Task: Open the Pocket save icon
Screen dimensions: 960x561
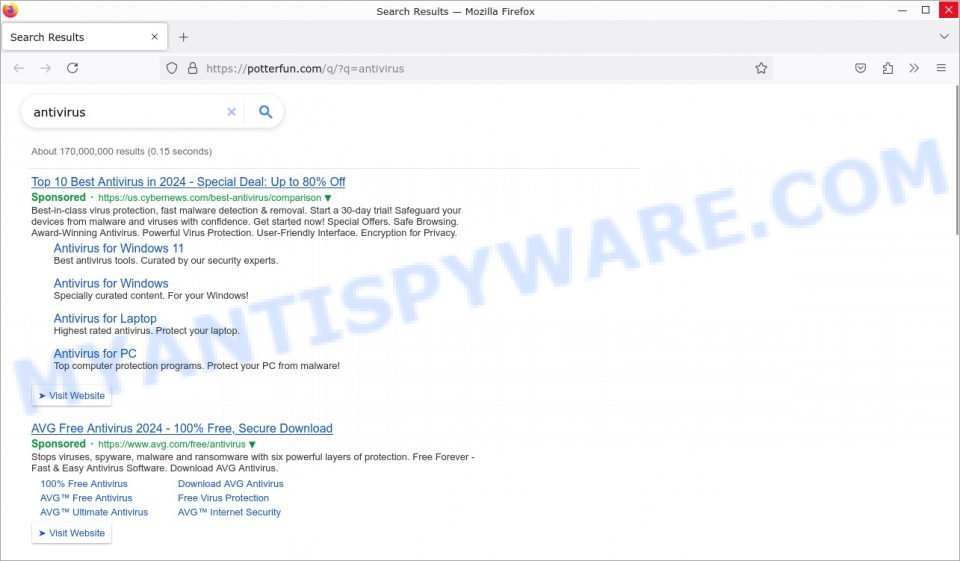Action: click(x=860, y=68)
